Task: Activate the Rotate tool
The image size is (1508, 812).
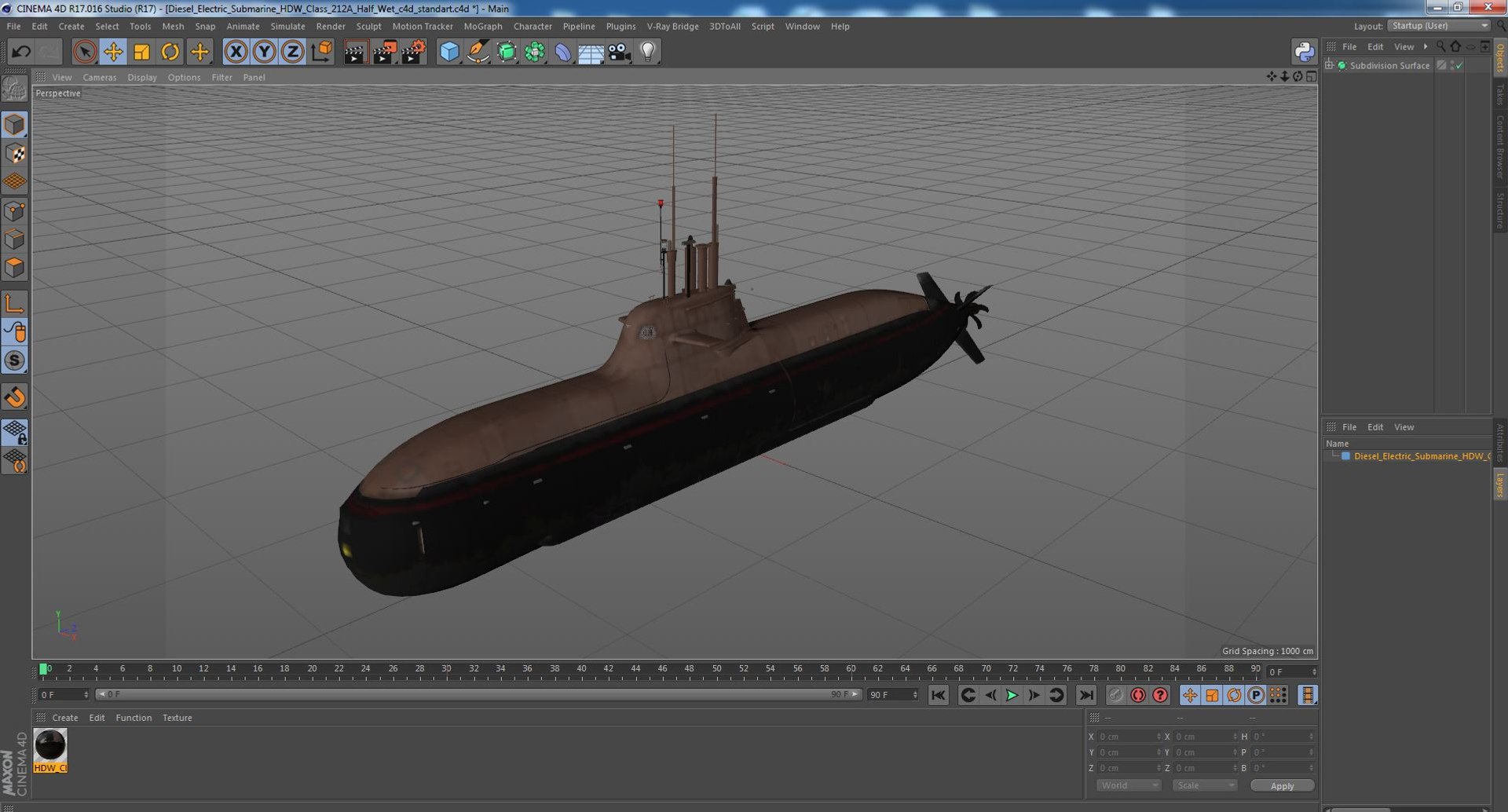Action: (x=170, y=52)
